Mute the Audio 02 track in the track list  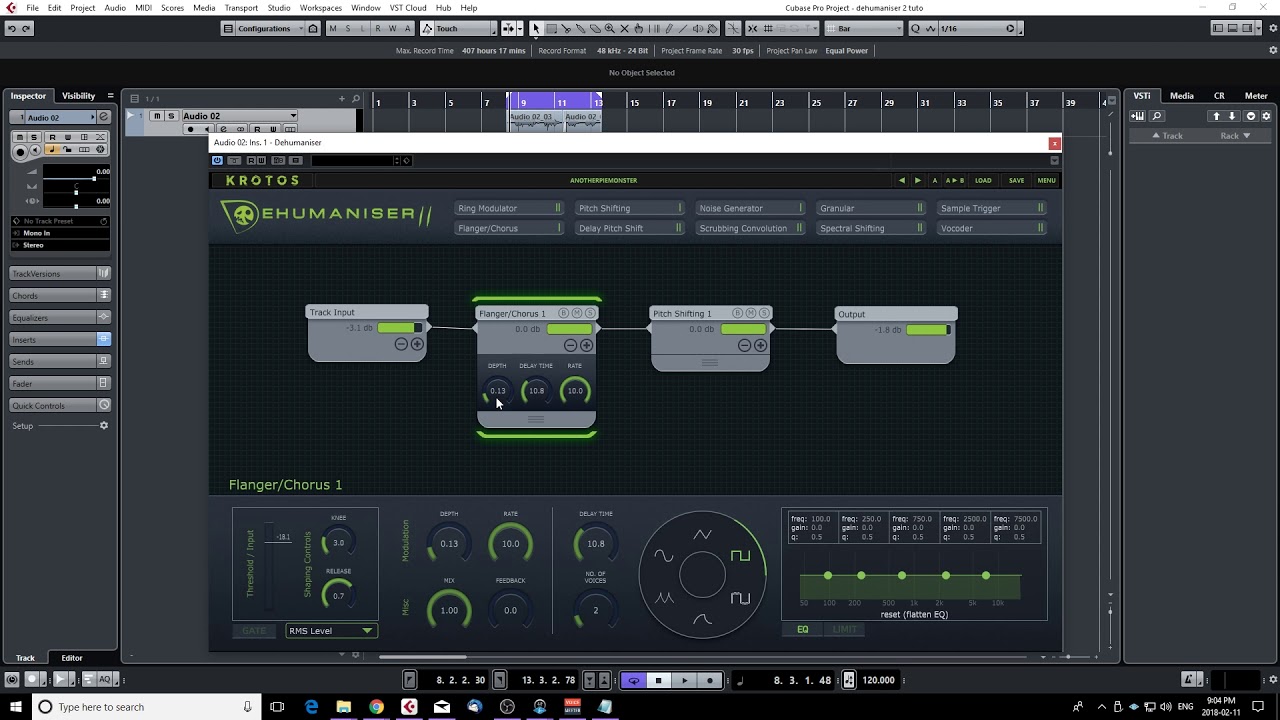pyautogui.click(x=156, y=116)
